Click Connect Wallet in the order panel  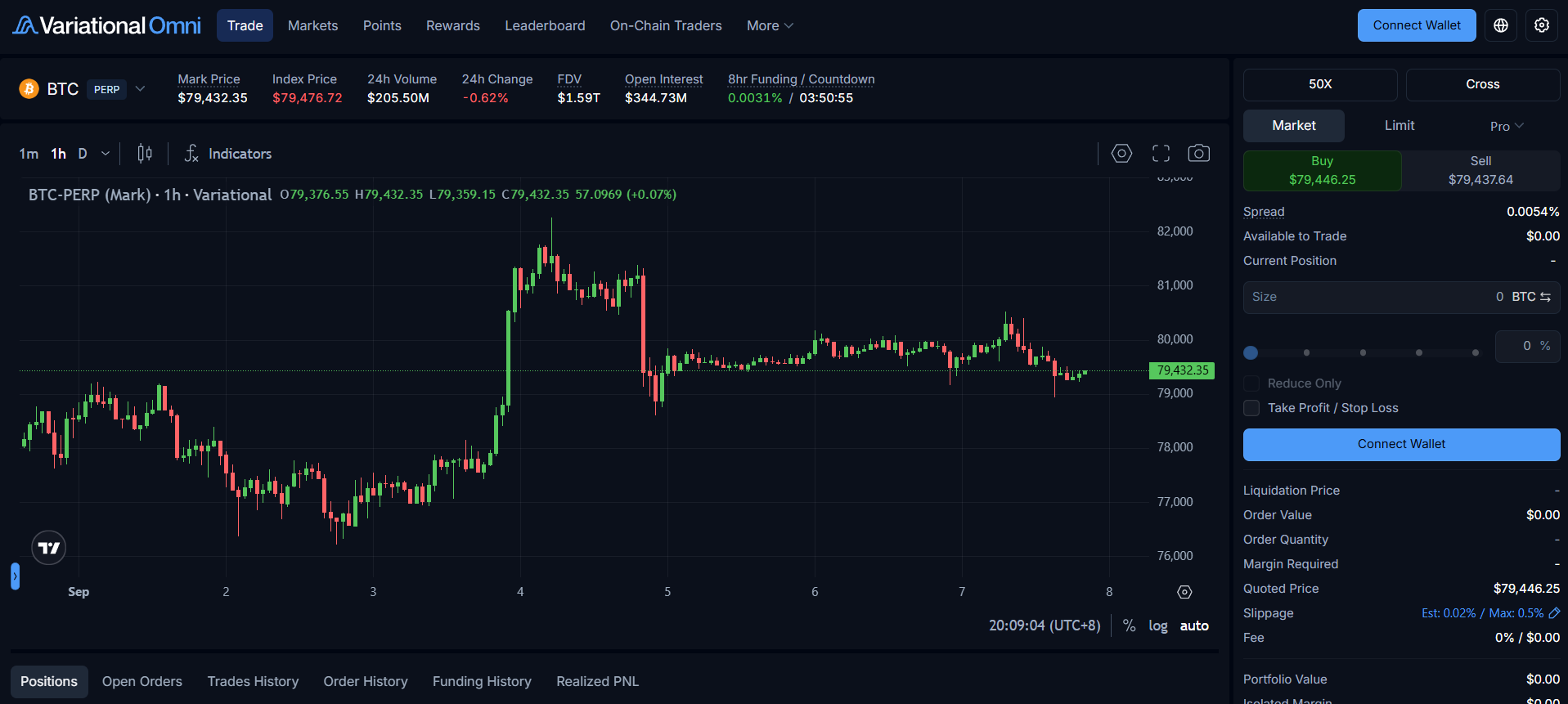[1402, 444]
